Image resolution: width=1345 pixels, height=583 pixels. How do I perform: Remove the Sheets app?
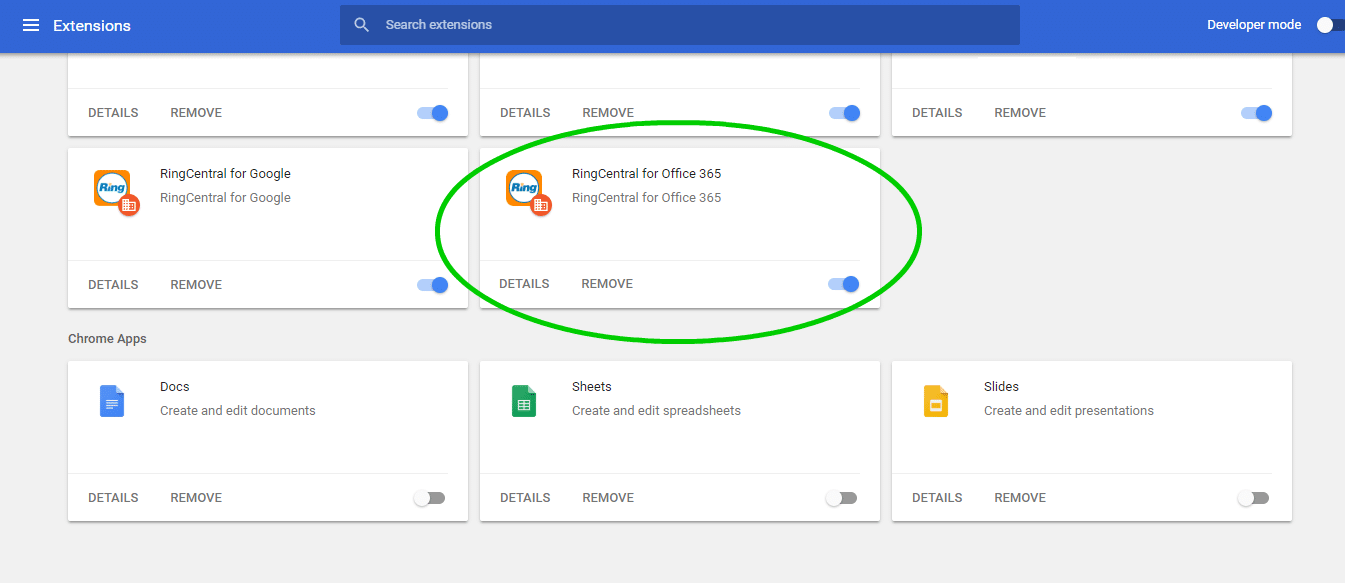click(x=608, y=498)
